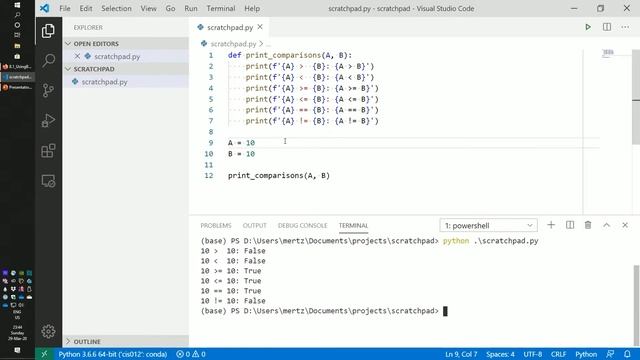640x360 pixels.
Task: Open the powershell terminal selector dropdown
Action: tap(489, 225)
